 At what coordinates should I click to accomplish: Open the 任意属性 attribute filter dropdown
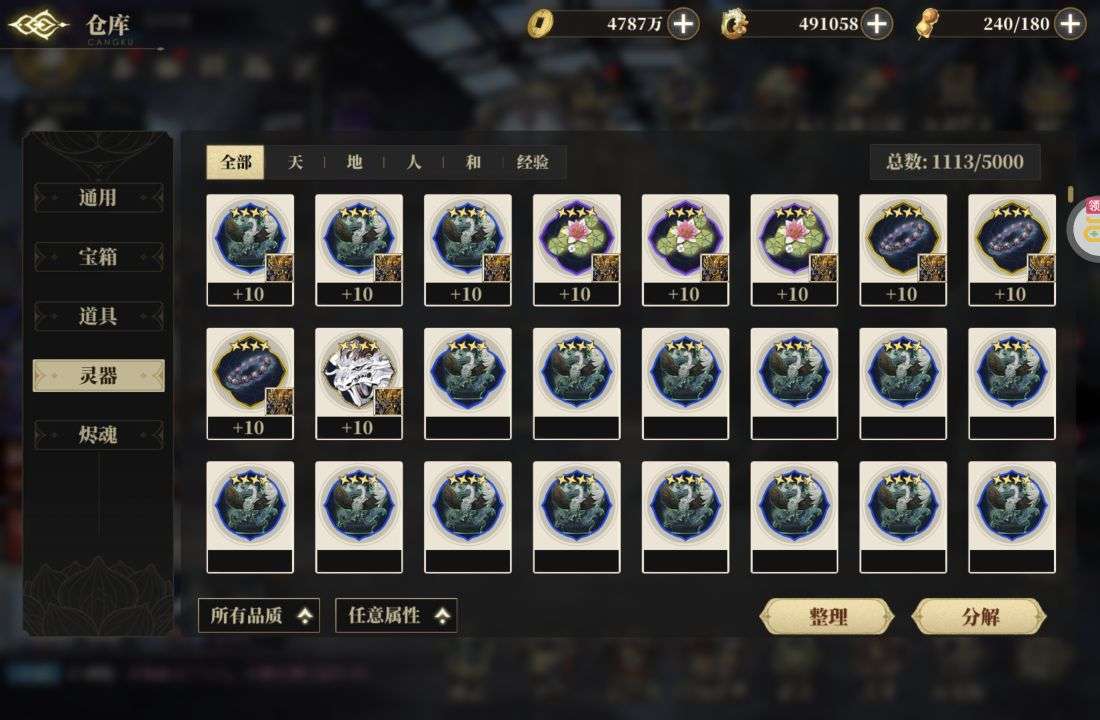[396, 615]
